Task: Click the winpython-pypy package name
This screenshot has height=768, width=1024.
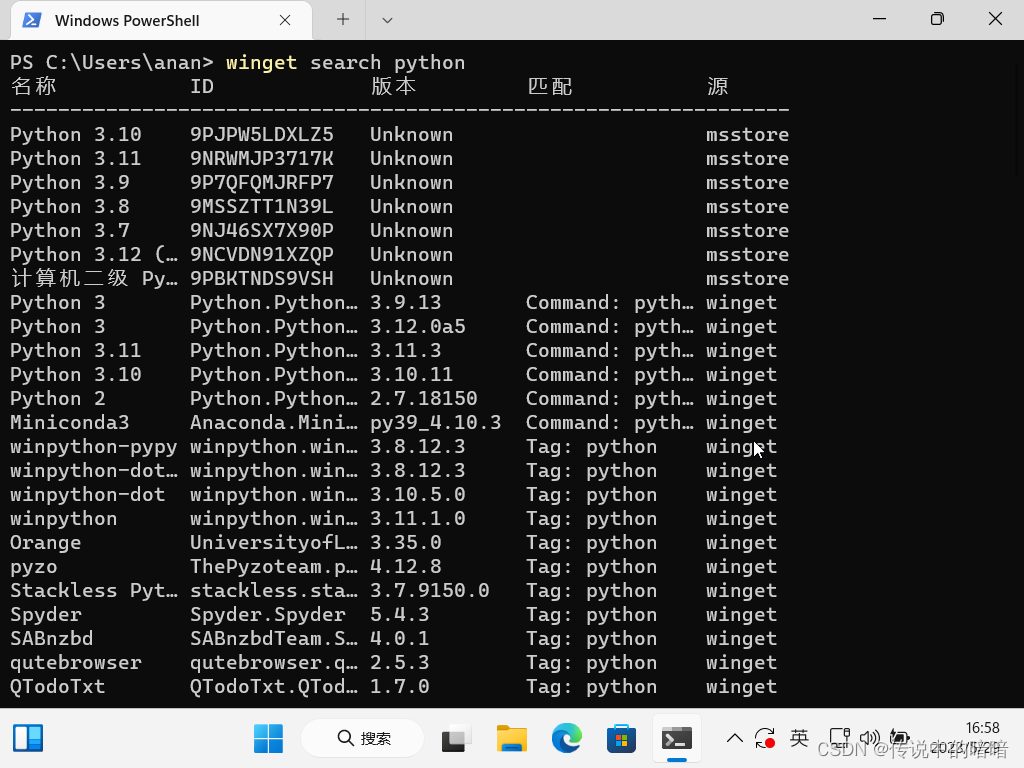Action: [93, 447]
